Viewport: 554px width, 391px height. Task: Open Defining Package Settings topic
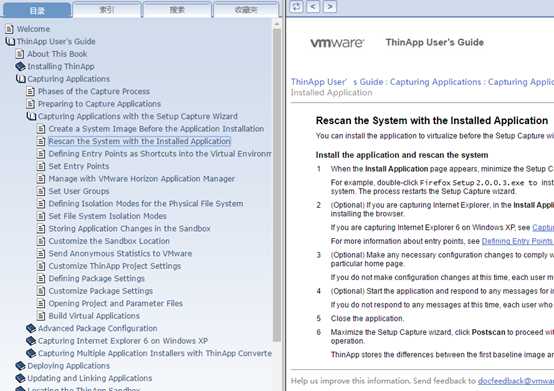click(x=97, y=279)
